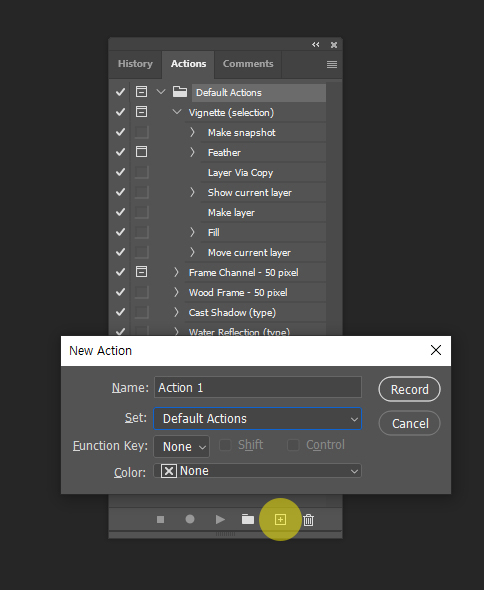Select the Make layer step

coord(263,213)
